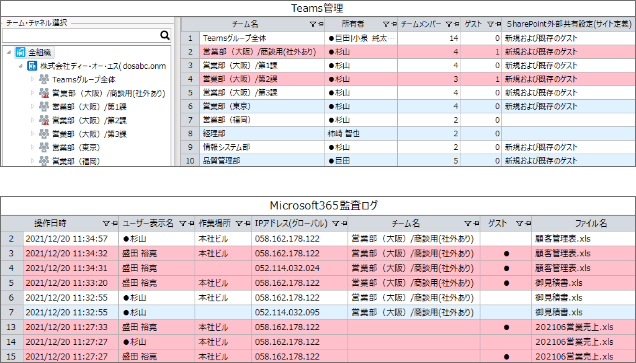Open filter icon for IPアドレス(グローバル) column
This screenshot has width=636, height=363.
tap(335, 223)
